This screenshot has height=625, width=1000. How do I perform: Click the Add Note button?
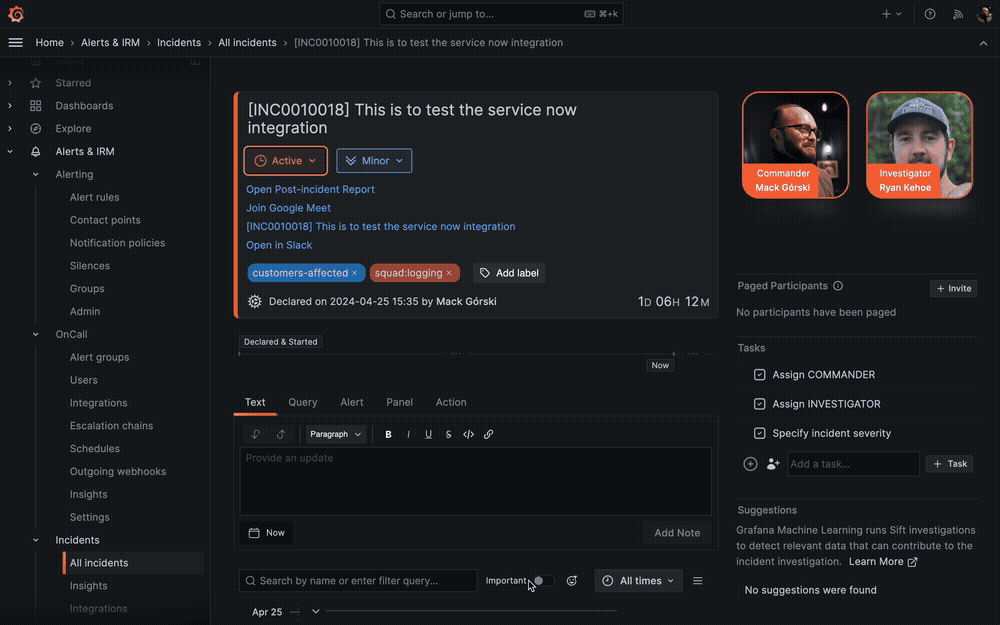point(677,533)
